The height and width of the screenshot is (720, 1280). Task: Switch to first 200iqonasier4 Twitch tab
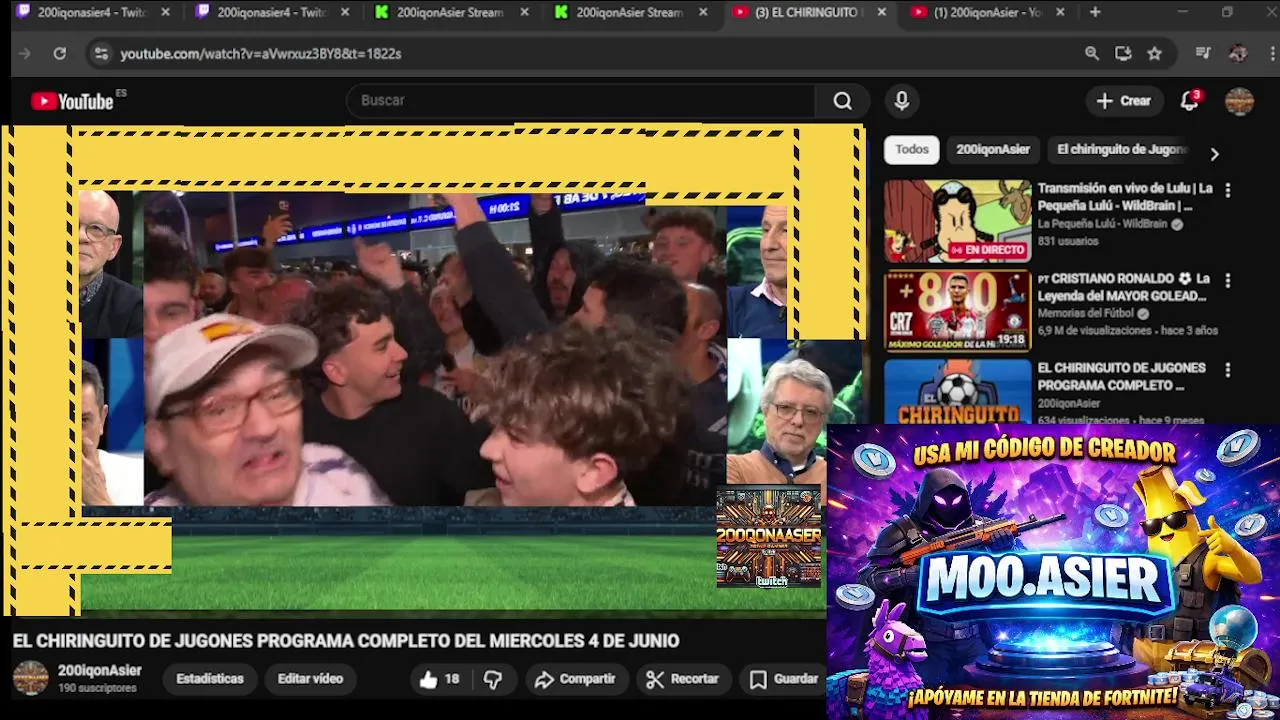tap(92, 13)
